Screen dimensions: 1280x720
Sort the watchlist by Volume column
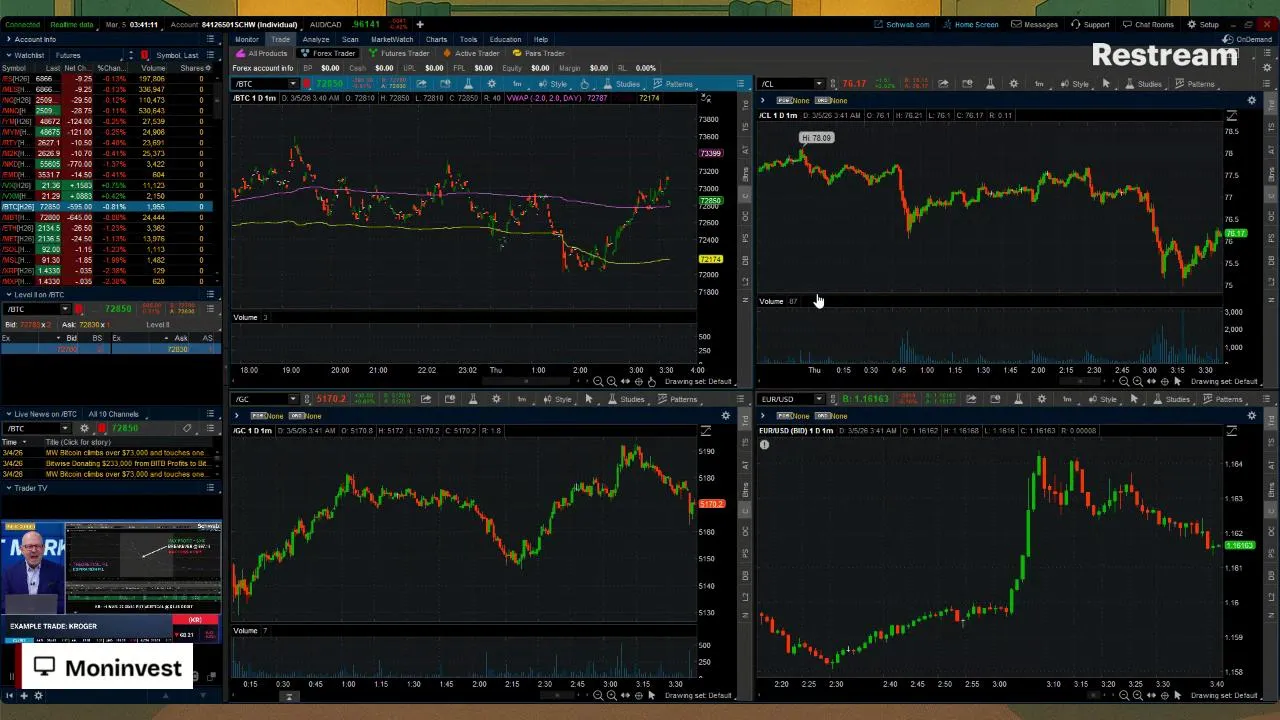pyautogui.click(x=153, y=68)
